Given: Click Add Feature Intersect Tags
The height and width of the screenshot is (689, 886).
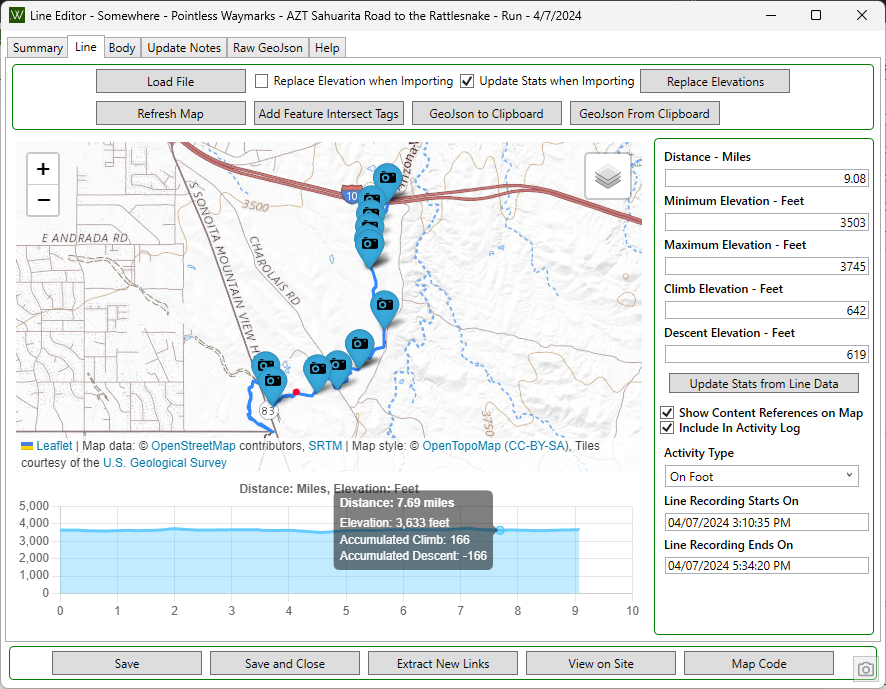Looking at the screenshot, I should pyautogui.click(x=329, y=114).
